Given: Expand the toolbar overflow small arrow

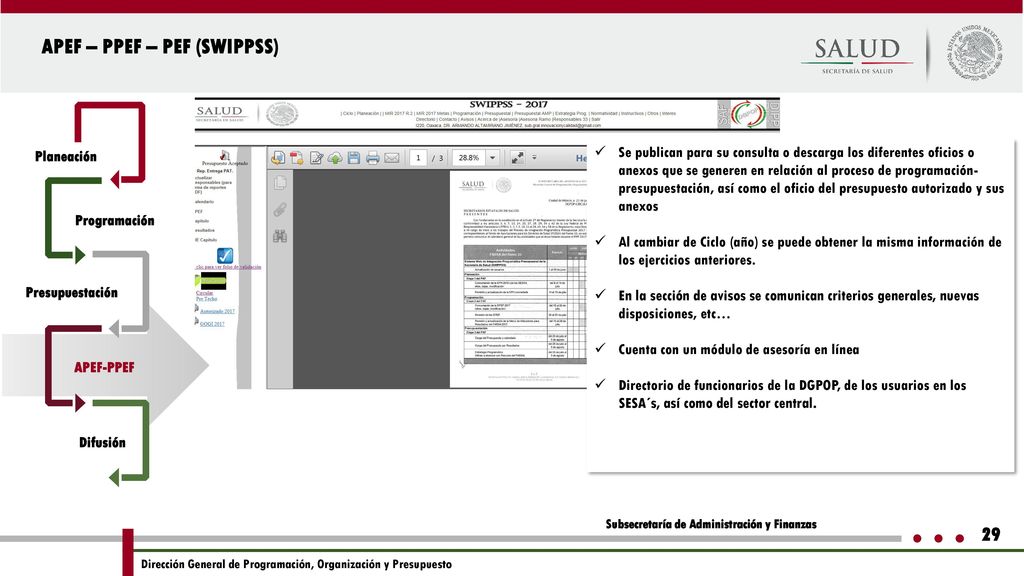Looking at the screenshot, I should (534, 157).
